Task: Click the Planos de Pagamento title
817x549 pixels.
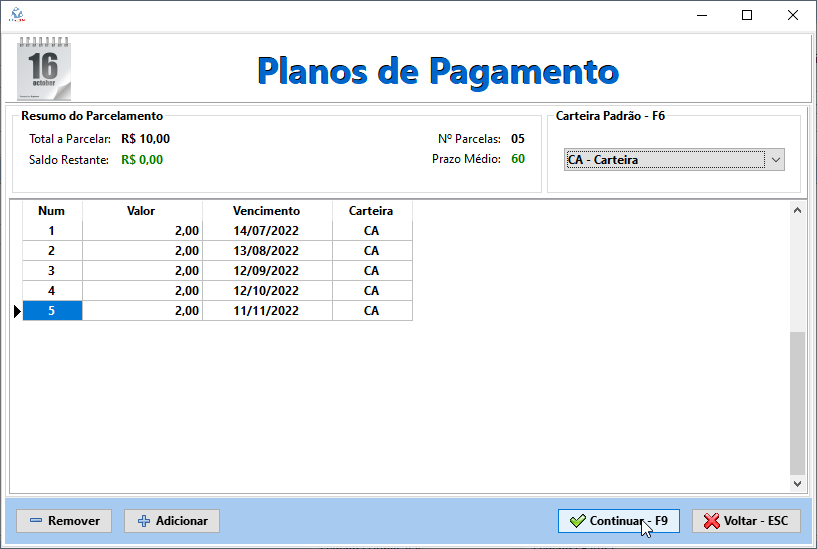Action: pos(438,72)
